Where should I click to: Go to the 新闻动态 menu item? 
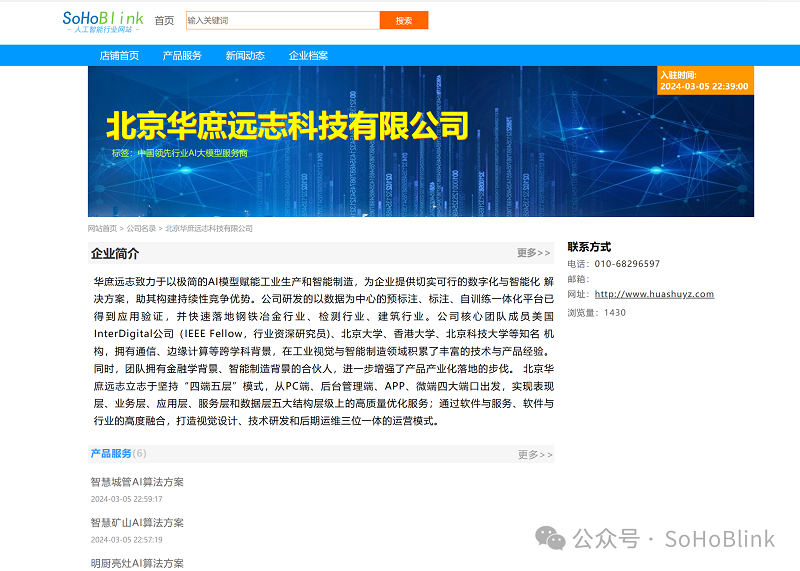point(245,56)
